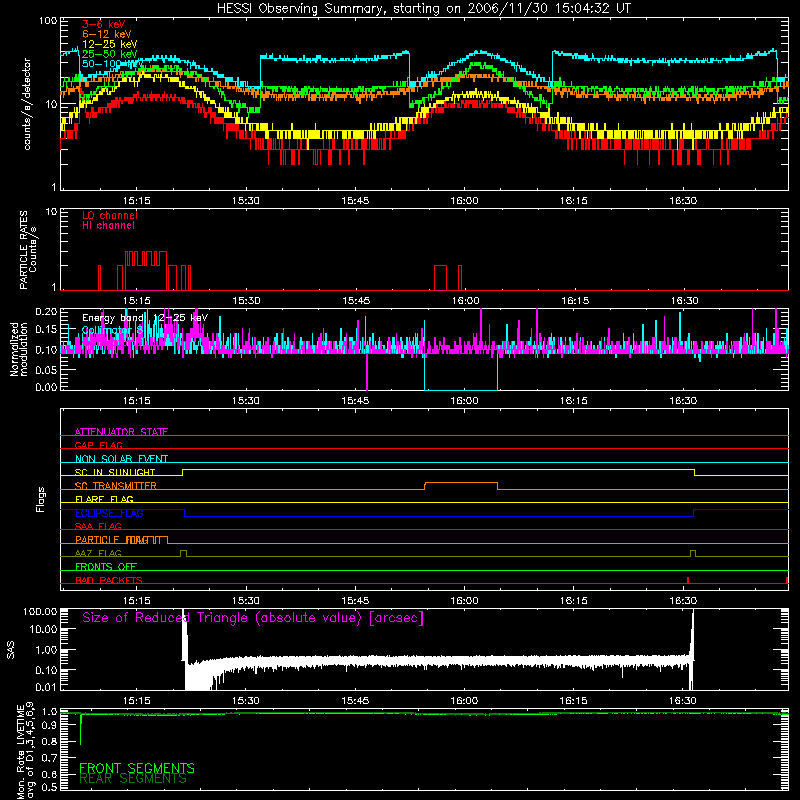The width and height of the screenshot is (800, 800).
Task: Click the BAD PACKETS flag label
Action: pyautogui.click(x=109, y=580)
